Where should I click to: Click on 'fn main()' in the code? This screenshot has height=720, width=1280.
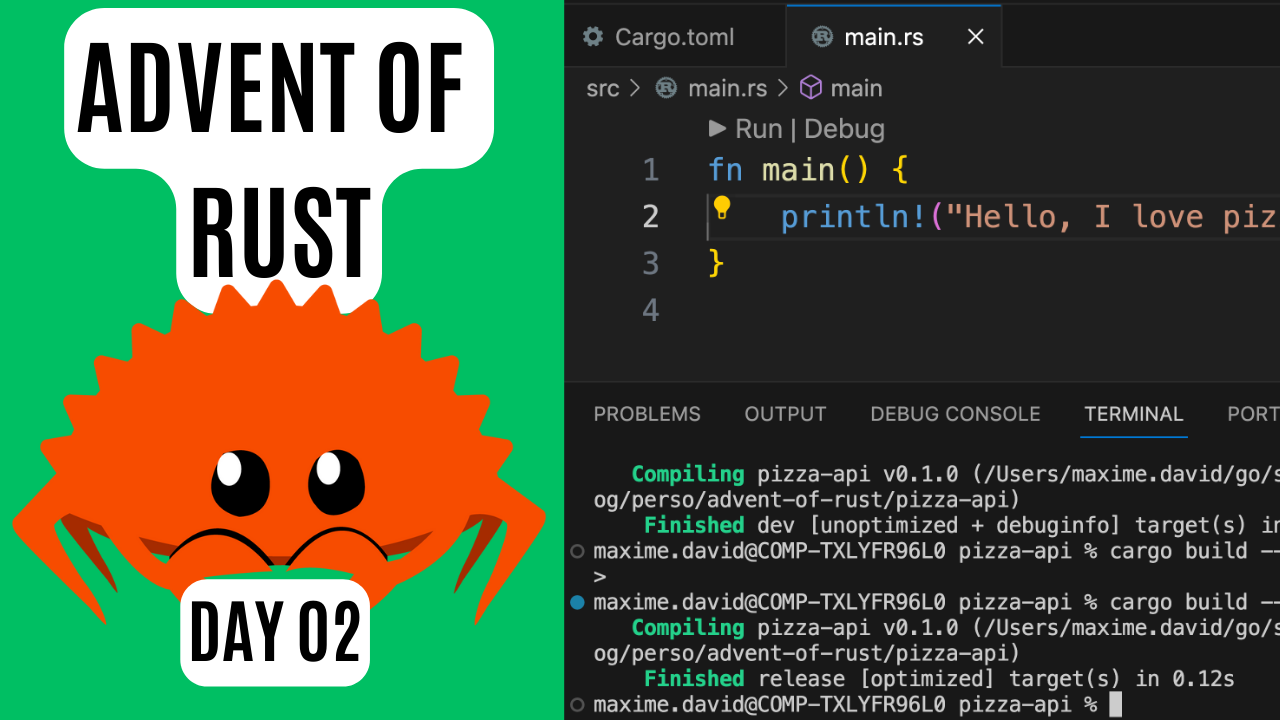[x=789, y=170]
